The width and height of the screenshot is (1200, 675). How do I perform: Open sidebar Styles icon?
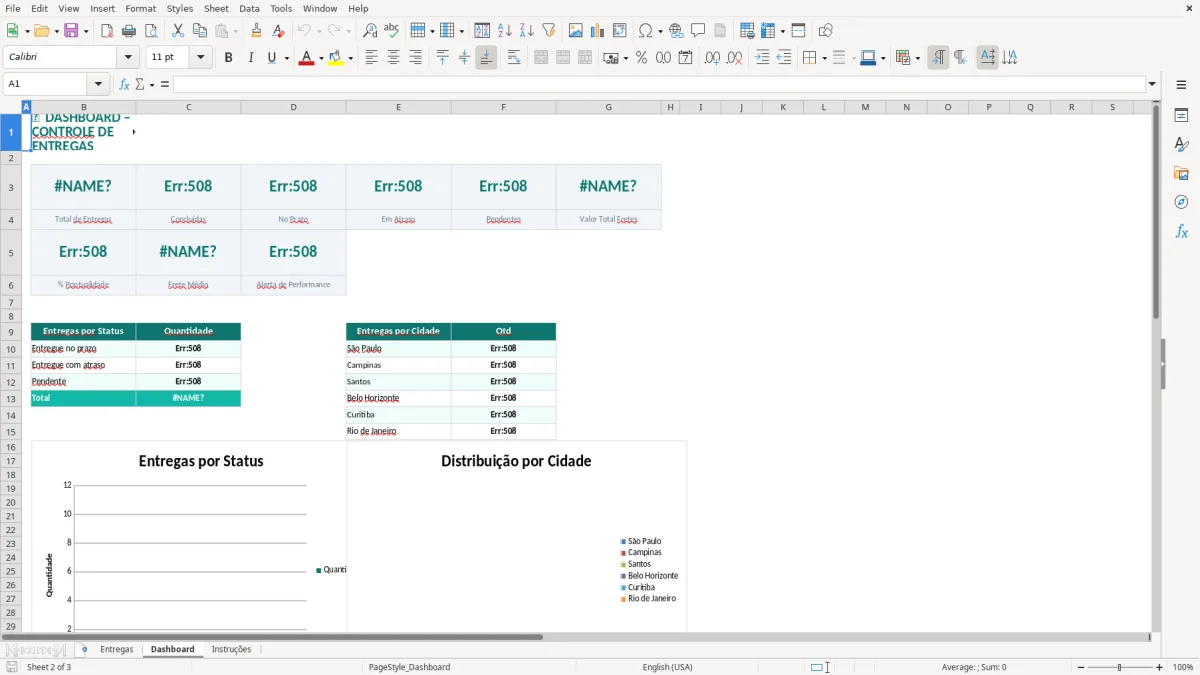pyautogui.click(x=1181, y=144)
